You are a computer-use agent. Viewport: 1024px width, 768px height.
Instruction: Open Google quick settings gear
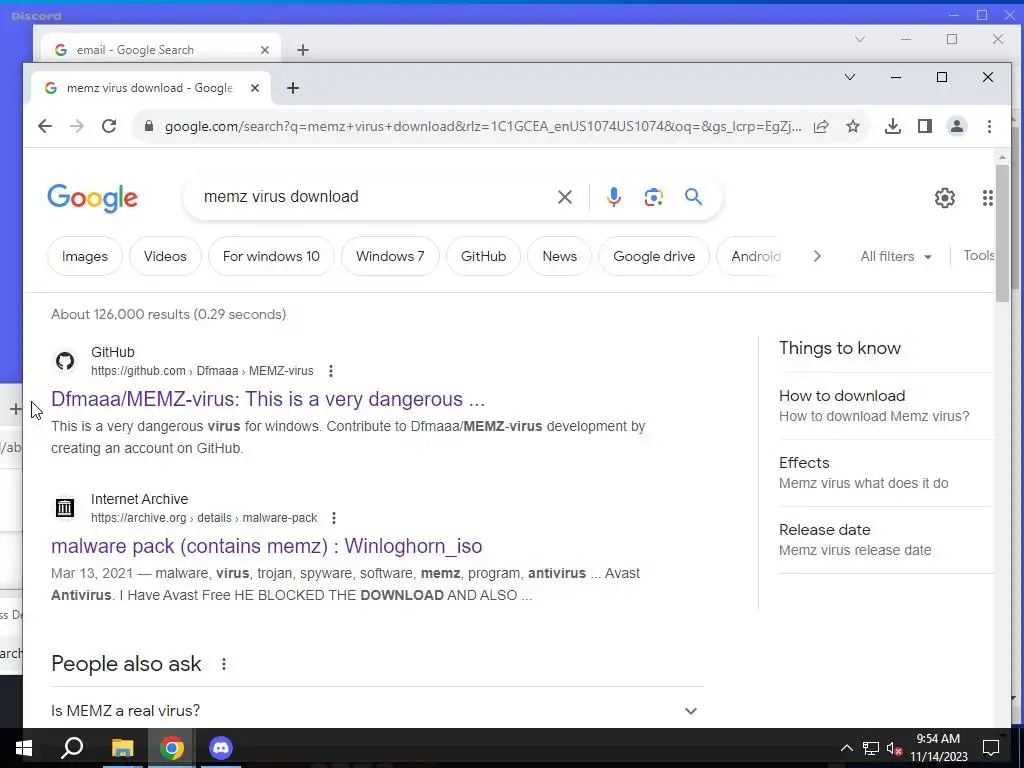pos(945,197)
